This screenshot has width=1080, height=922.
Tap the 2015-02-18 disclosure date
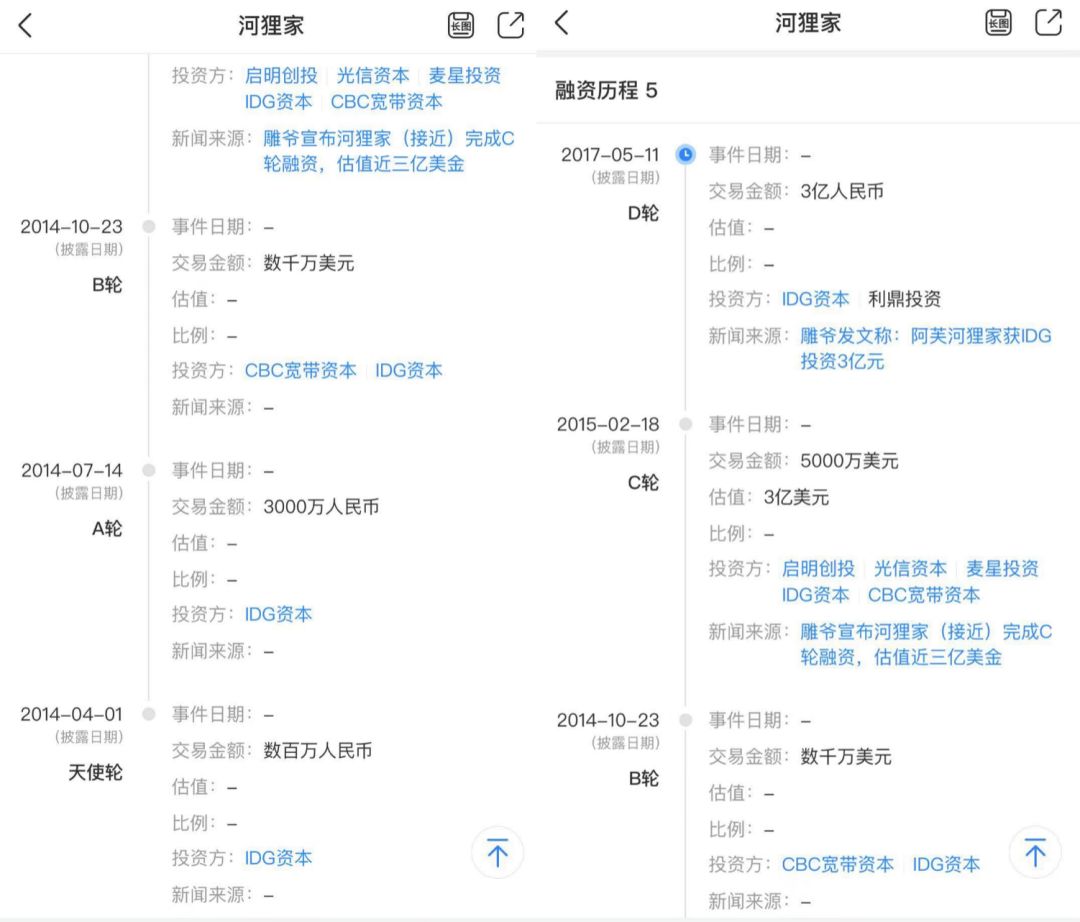pyautogui.click(x=608, y=424)
